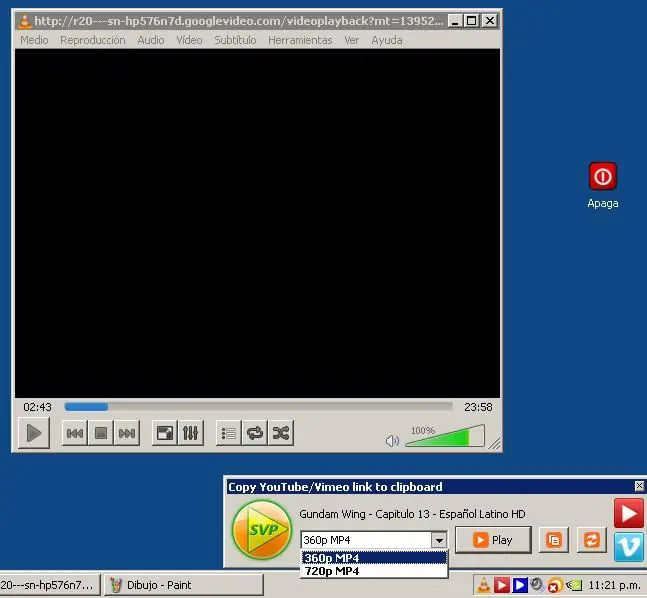647x598 pixels.
Task: Open the Ver menu
Action: click(352, 40)
